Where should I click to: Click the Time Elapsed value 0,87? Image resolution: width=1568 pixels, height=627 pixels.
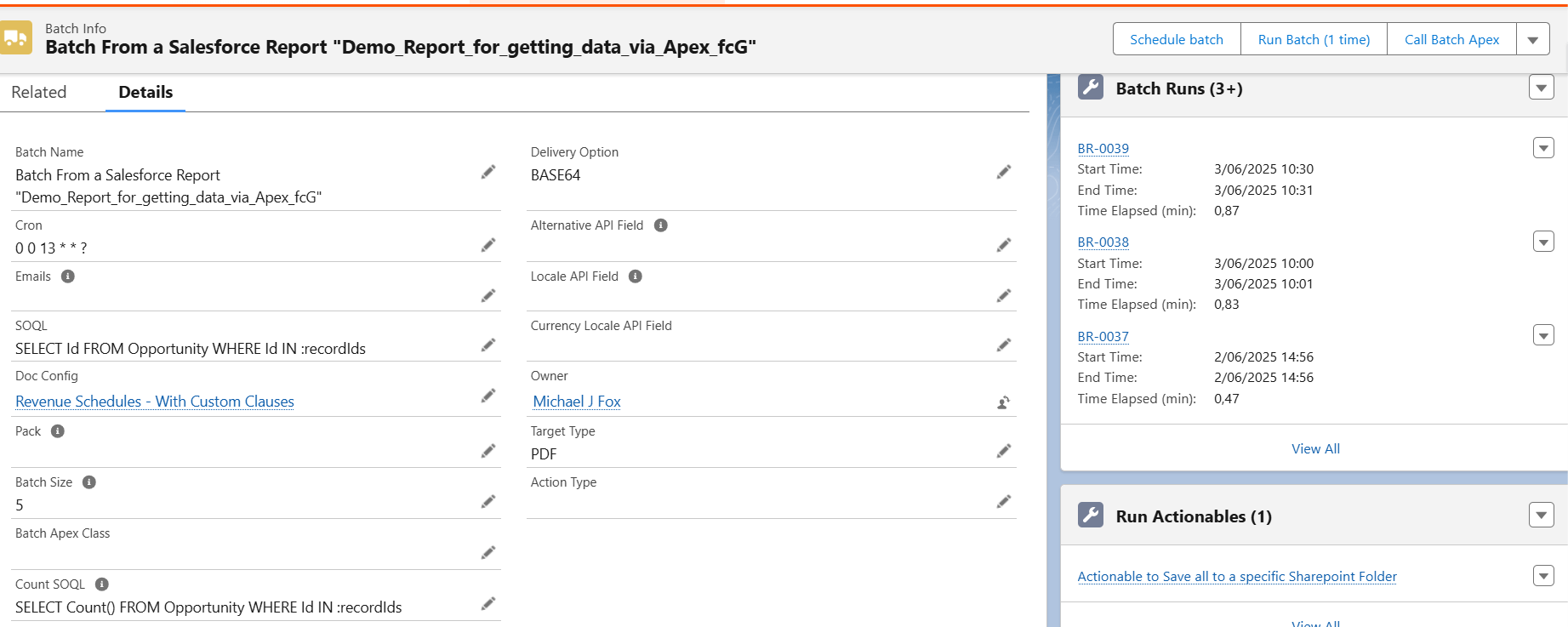point(1227,211)
